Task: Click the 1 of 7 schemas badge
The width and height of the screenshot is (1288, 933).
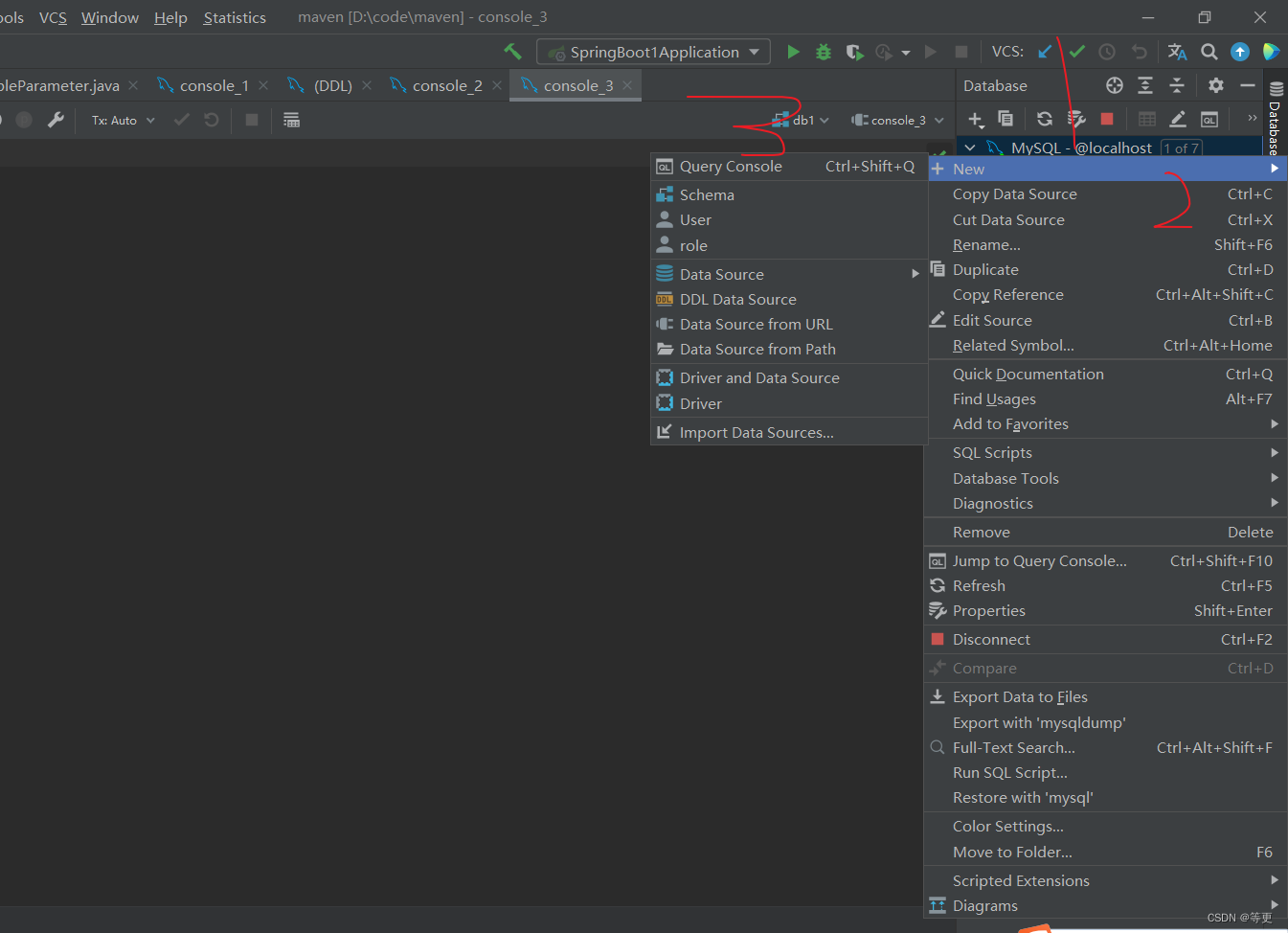Action: (1181, 148)
